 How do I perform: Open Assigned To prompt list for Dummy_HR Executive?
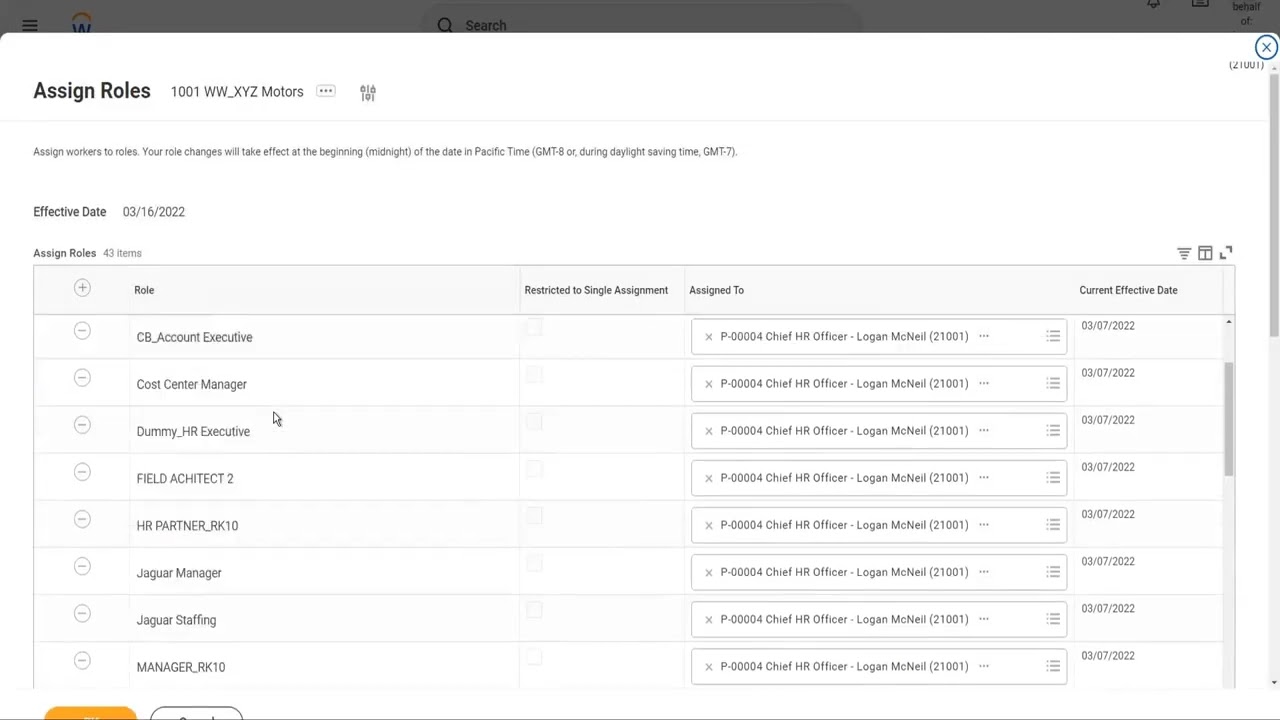[1053, 431]
